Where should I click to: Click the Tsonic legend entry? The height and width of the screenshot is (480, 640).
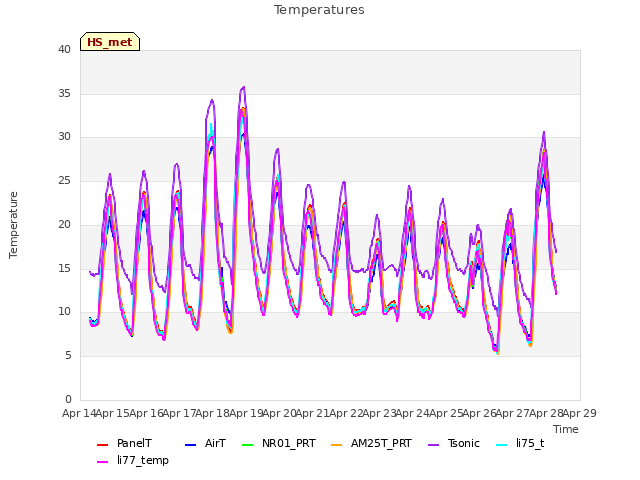453,444
